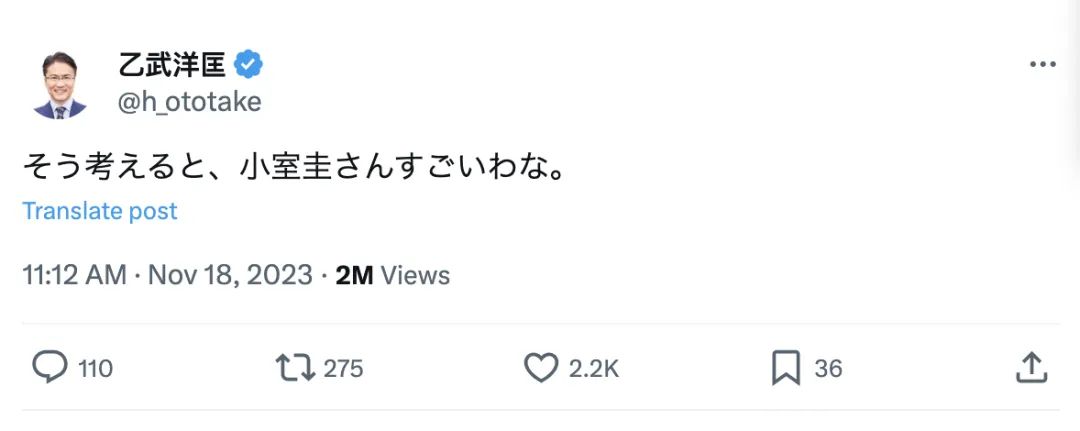The image size is (1080, 431).
Task: Open the @h_ototake handle link
Action: click(x=189, y=102)
